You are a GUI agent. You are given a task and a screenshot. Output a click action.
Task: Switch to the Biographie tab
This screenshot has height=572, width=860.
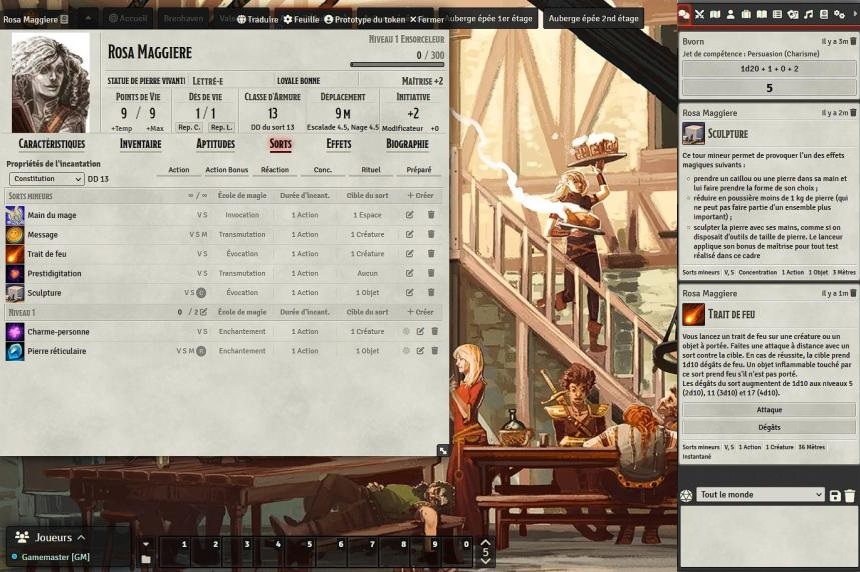tap(407, 144)
